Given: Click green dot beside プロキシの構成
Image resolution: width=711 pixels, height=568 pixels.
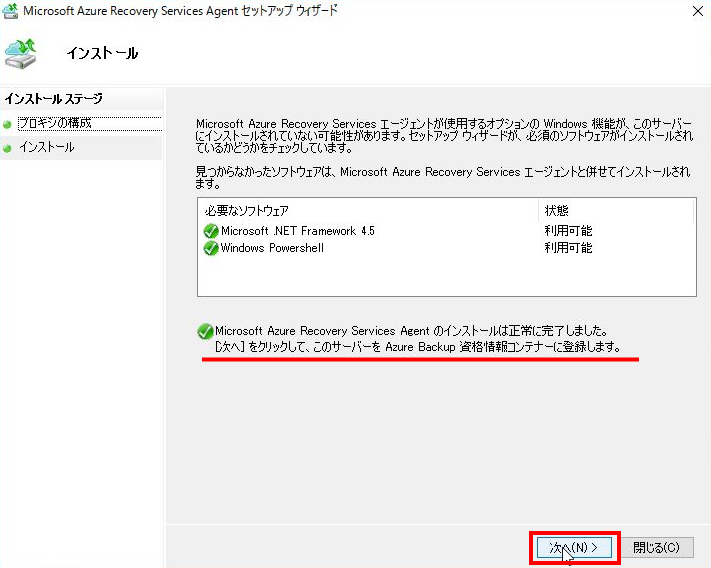Looking at the screenshot, I should tap(7, 124).
